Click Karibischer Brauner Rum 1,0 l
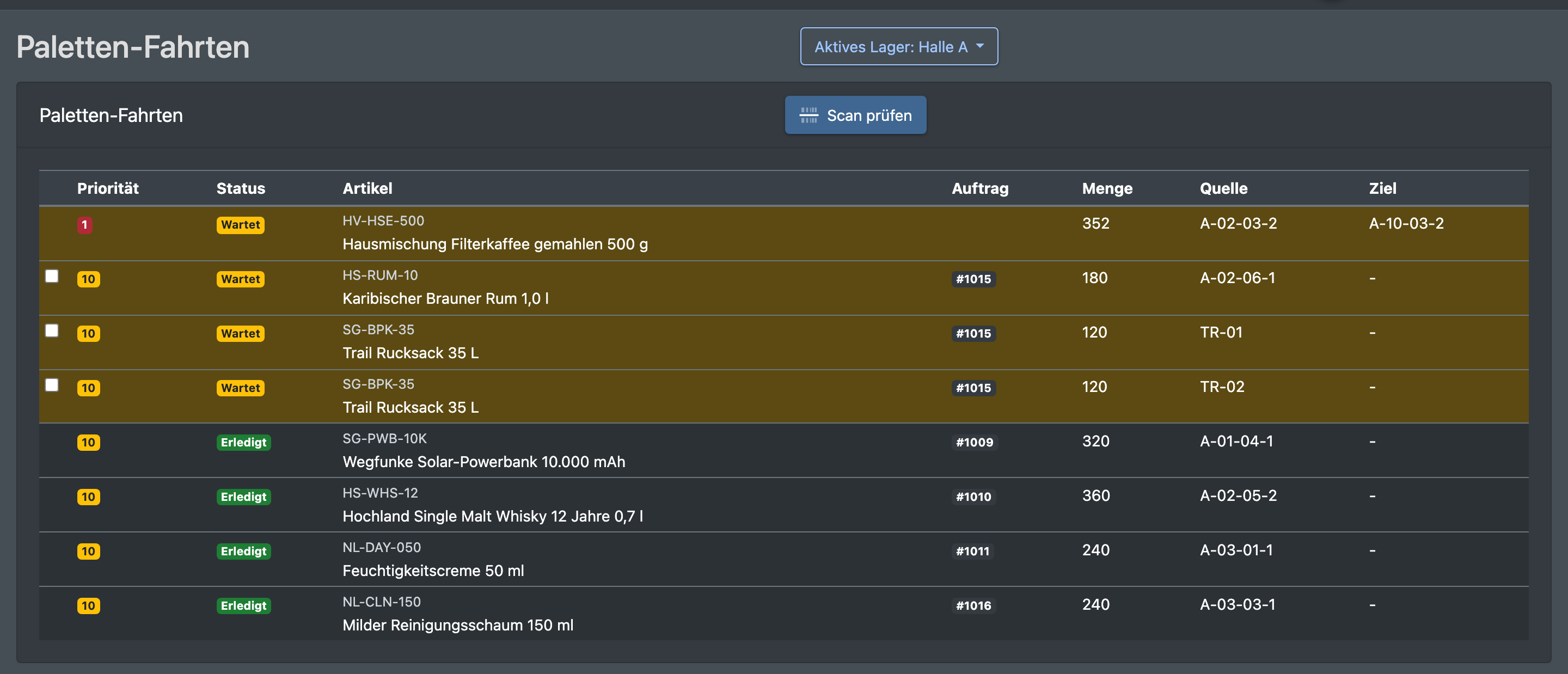This screenshot has height=674, width=1568. 445,298
